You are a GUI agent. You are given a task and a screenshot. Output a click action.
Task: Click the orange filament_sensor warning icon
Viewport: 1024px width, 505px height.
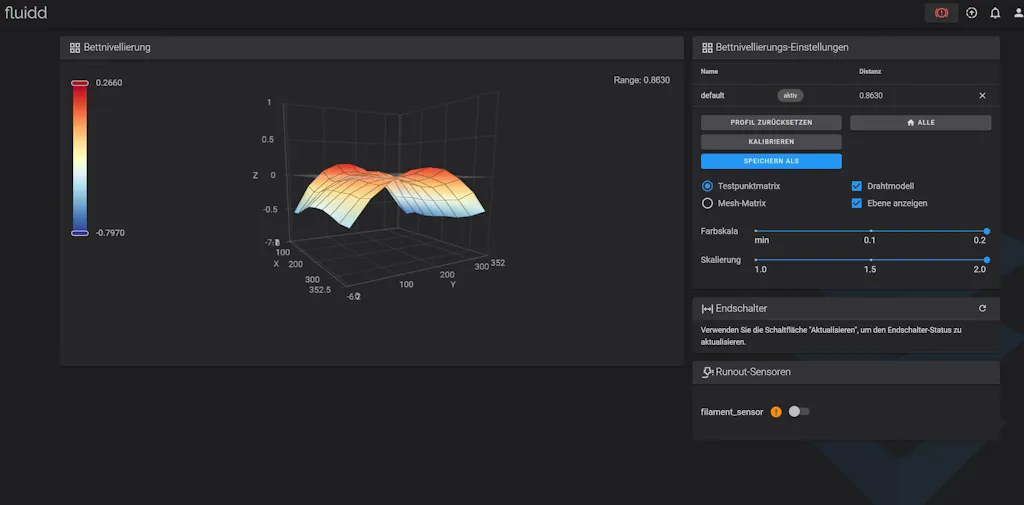[776, 411]
